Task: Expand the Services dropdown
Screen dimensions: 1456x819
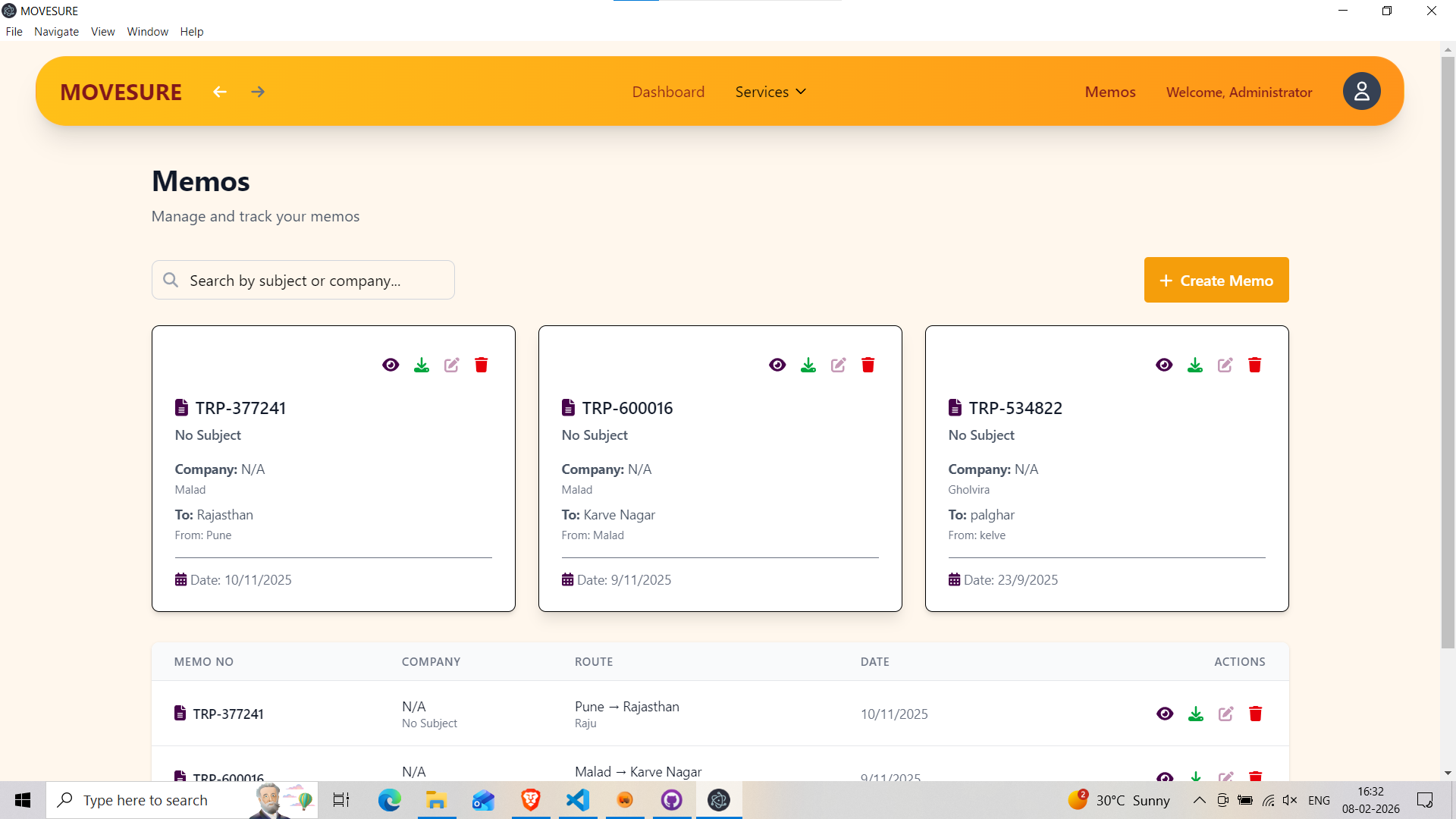Action: pos(770,91)
